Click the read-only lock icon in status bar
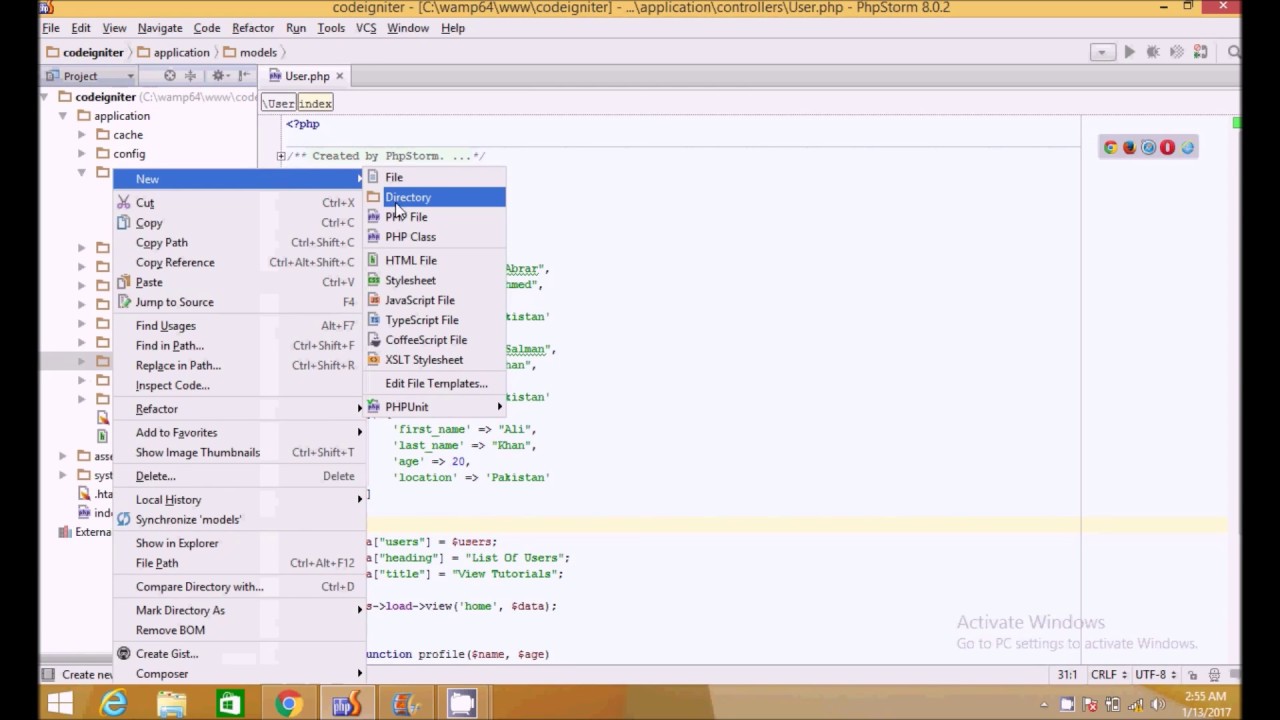1280x720 pixels. [1193, 675]
